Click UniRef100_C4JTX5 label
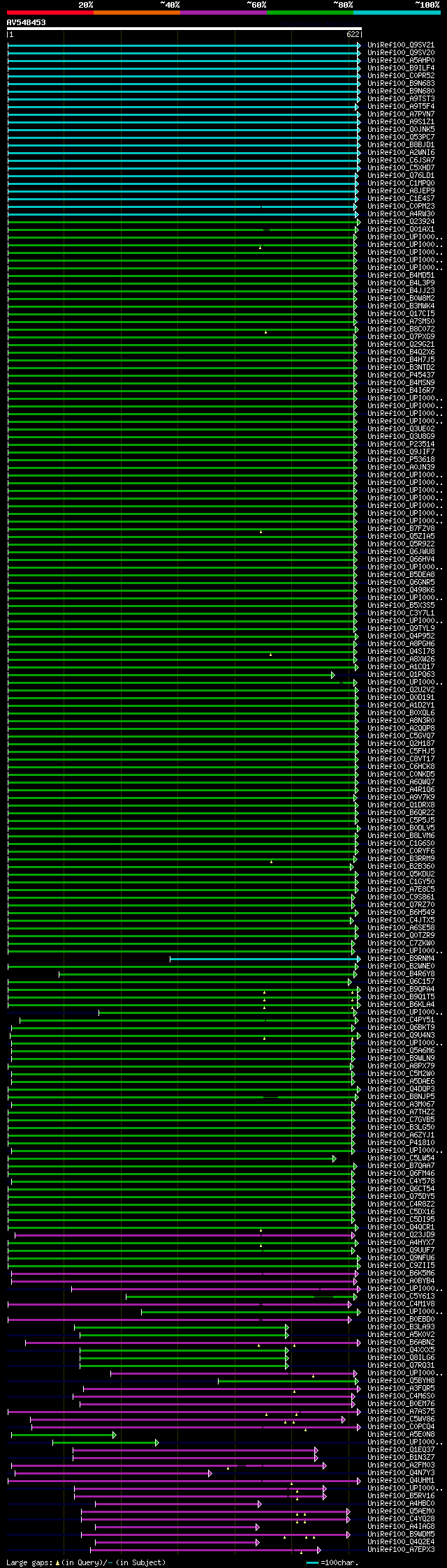 pos(401,920)
